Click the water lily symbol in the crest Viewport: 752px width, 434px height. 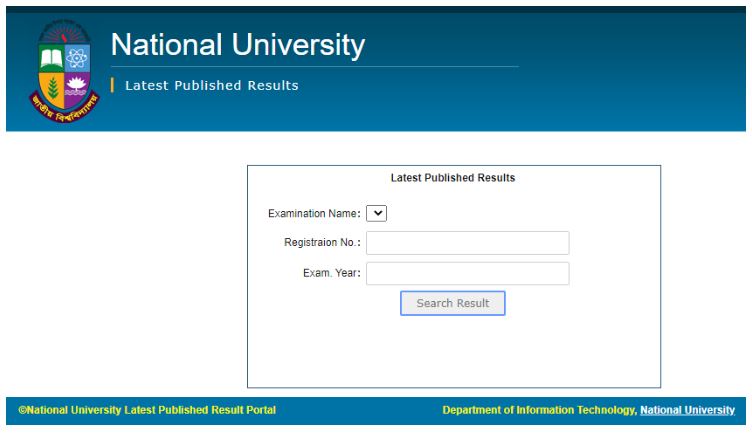76,84
